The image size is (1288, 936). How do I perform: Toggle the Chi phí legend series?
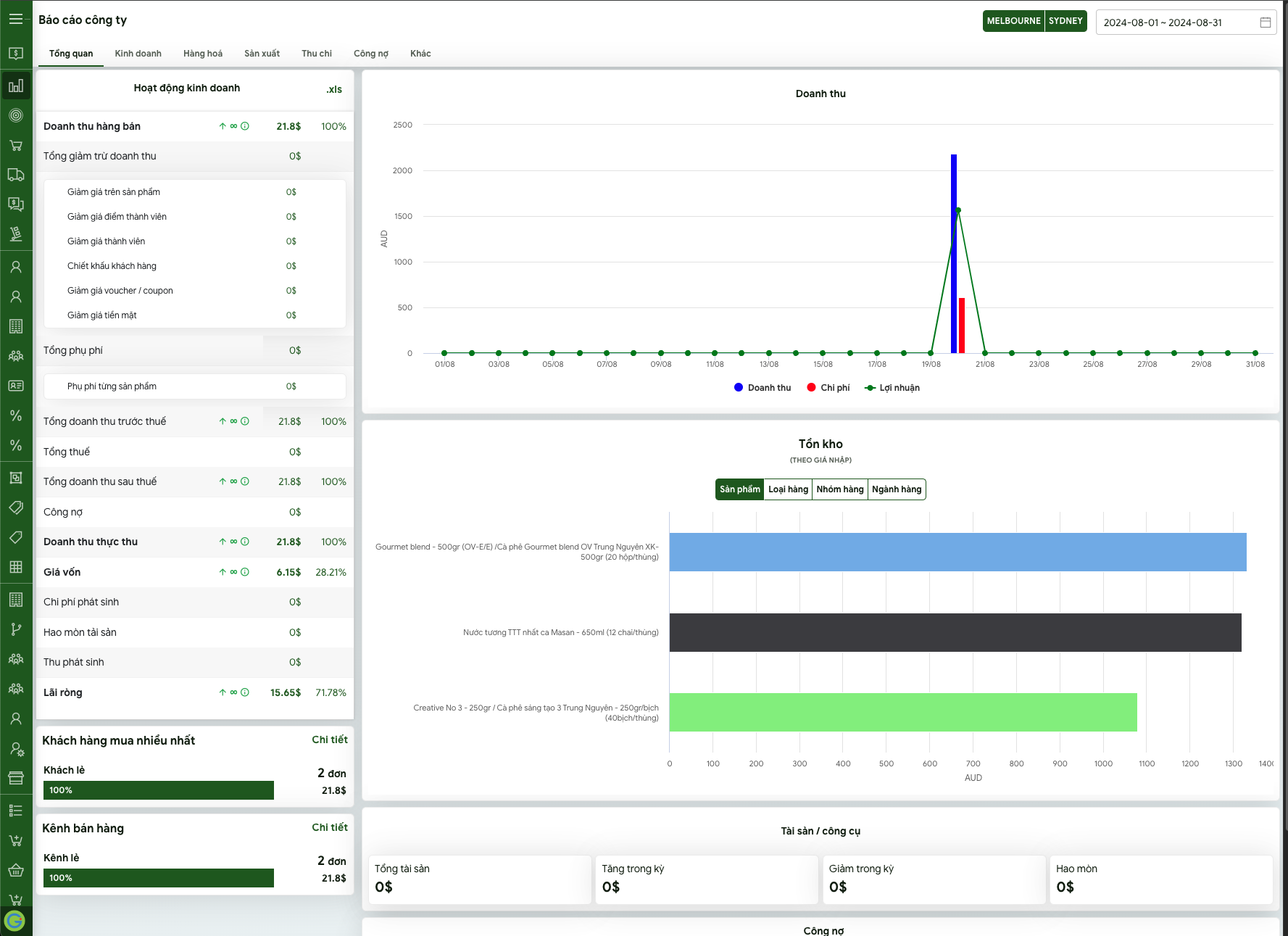(x=828, y=388)
